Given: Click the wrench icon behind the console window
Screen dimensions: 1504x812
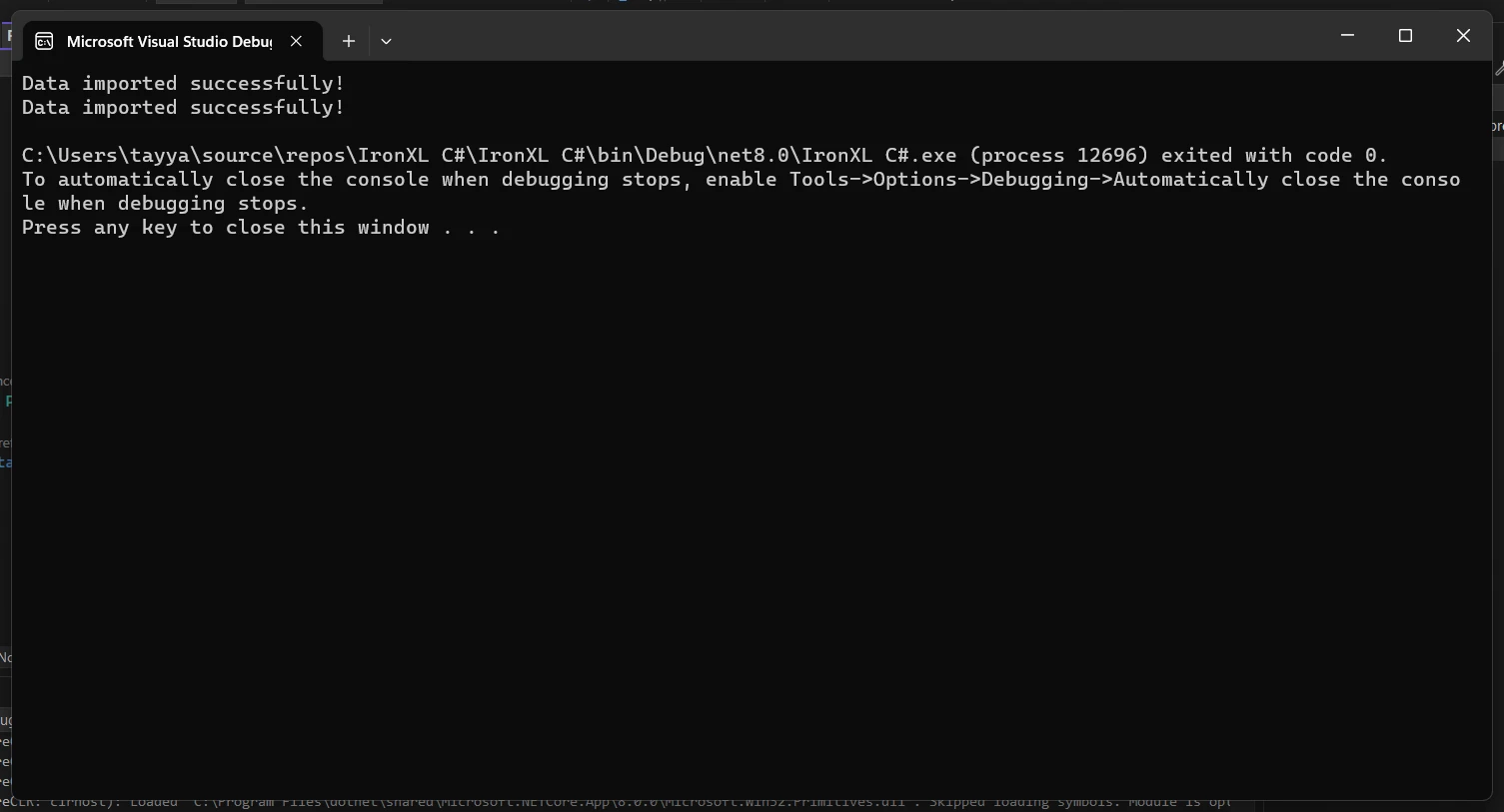Looking at the screenshot, I should pyautogui.click(x=1499, y=69).
